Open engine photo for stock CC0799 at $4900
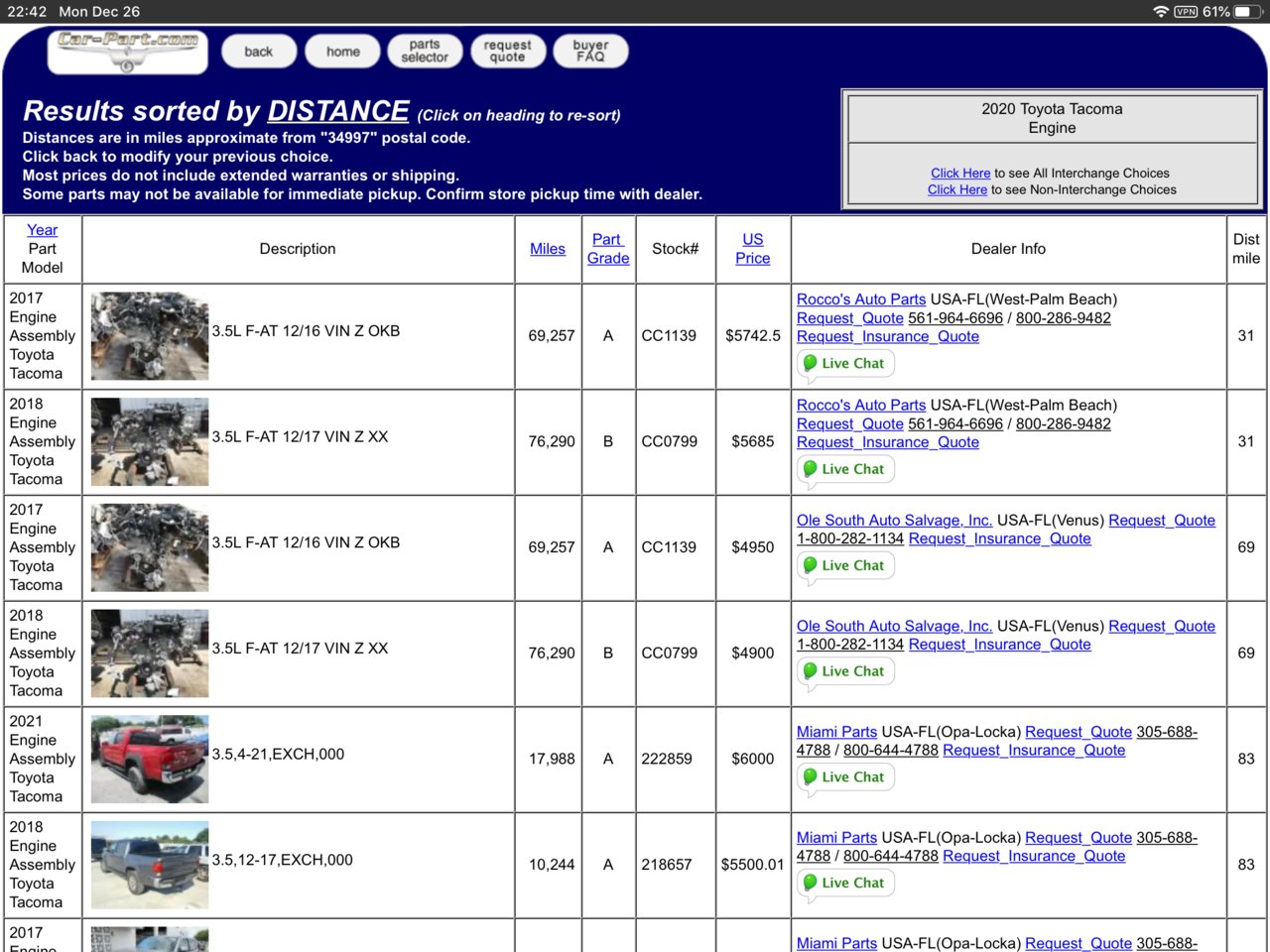This screenshot has width=1270, height=952. 150,654
